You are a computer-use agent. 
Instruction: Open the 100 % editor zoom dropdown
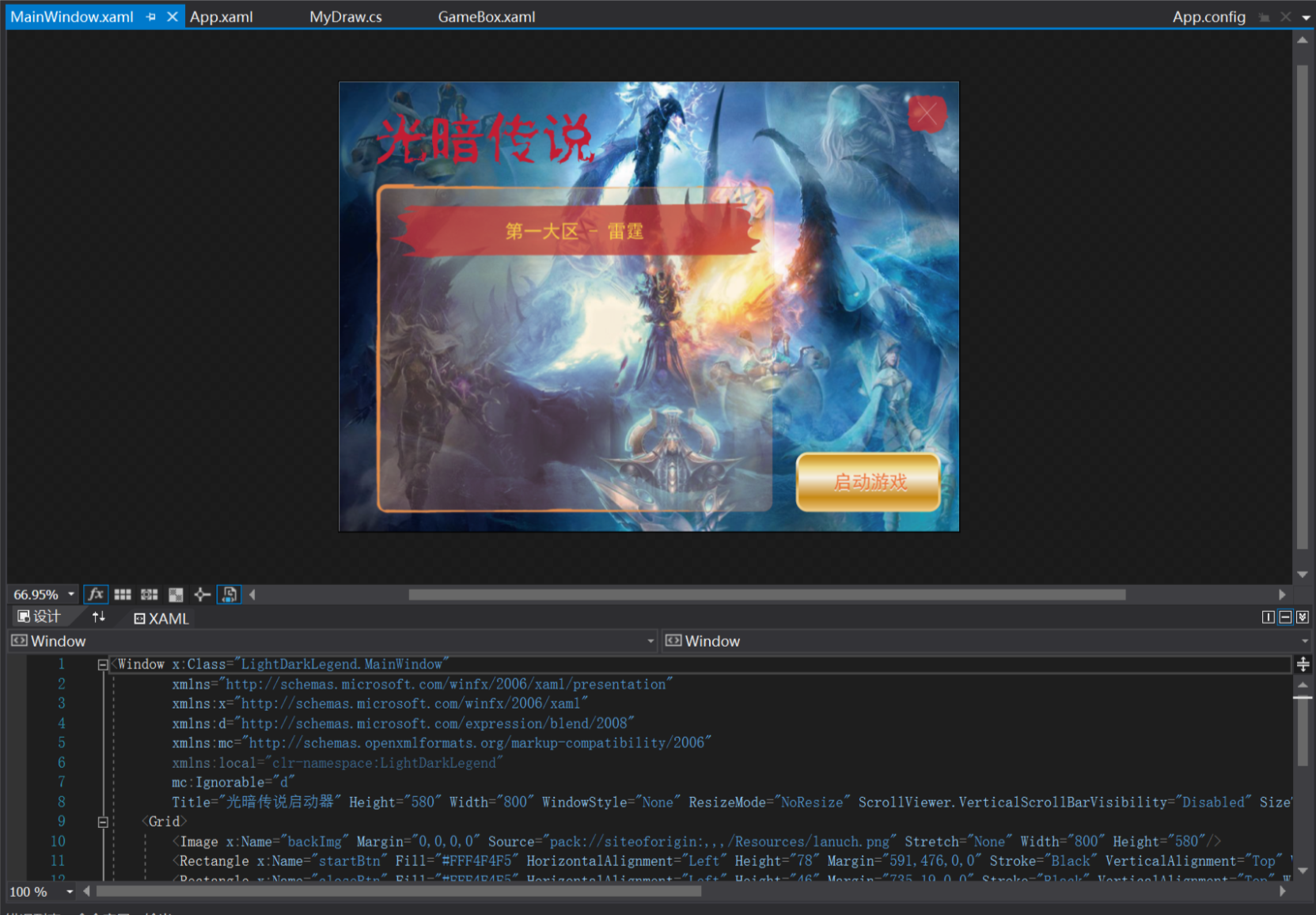[70, 892]
